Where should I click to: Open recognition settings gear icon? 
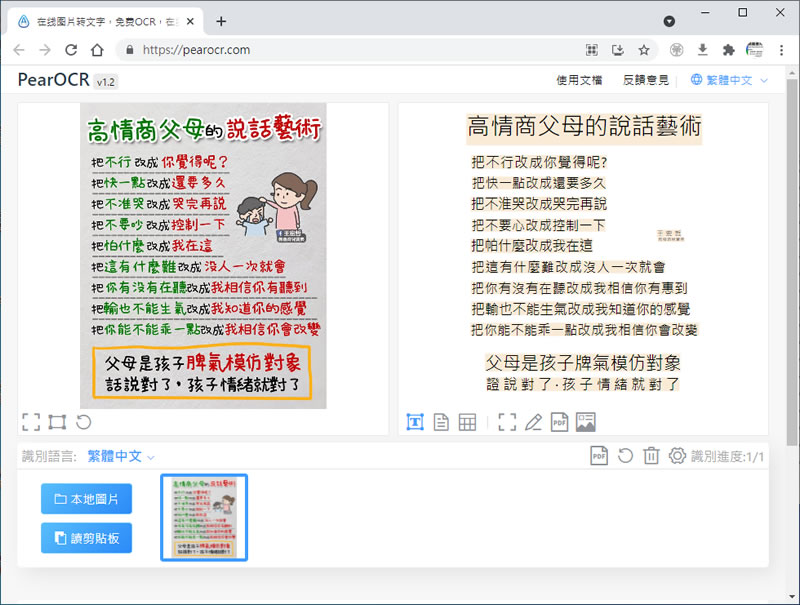click(677, 456)
